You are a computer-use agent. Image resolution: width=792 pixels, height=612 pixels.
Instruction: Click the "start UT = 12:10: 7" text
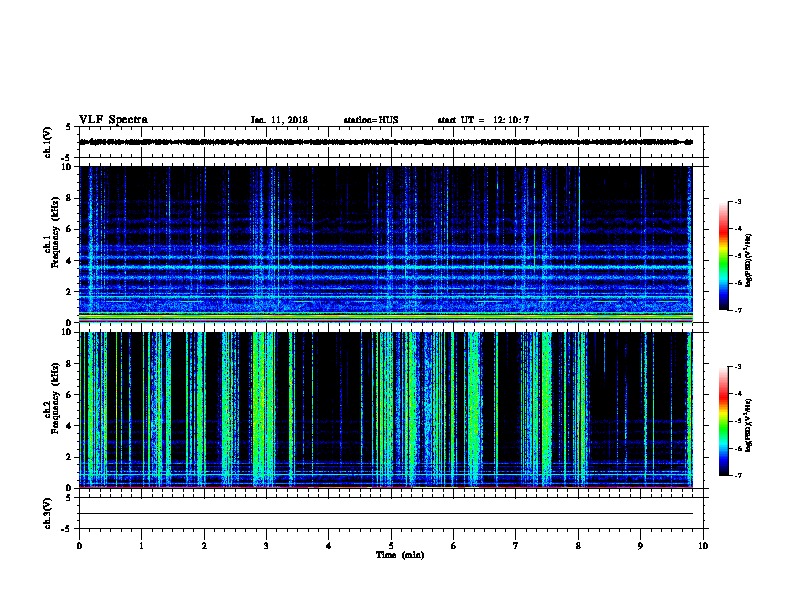click(x=483, y=120)
